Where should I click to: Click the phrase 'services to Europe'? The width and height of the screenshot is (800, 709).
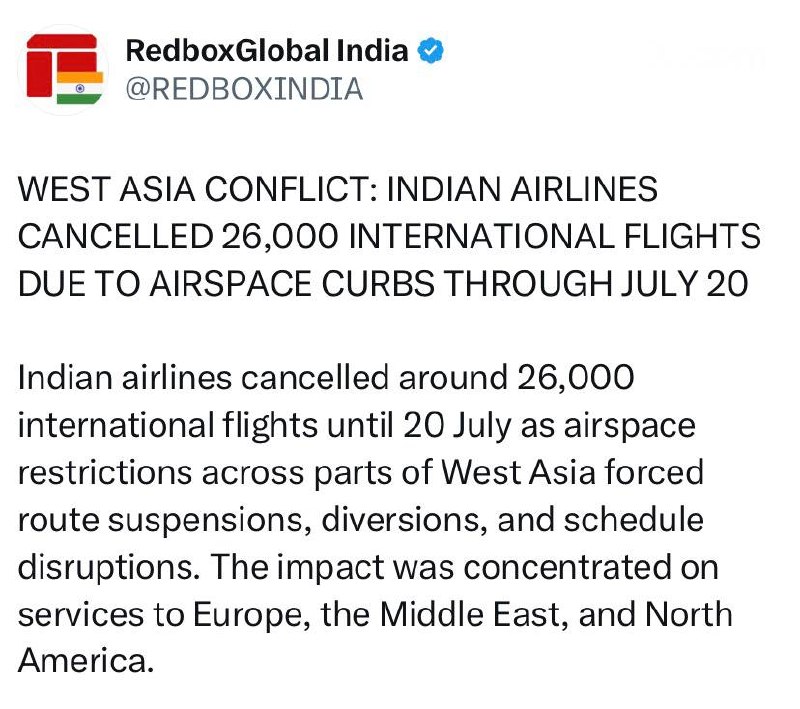pos(161,615)
